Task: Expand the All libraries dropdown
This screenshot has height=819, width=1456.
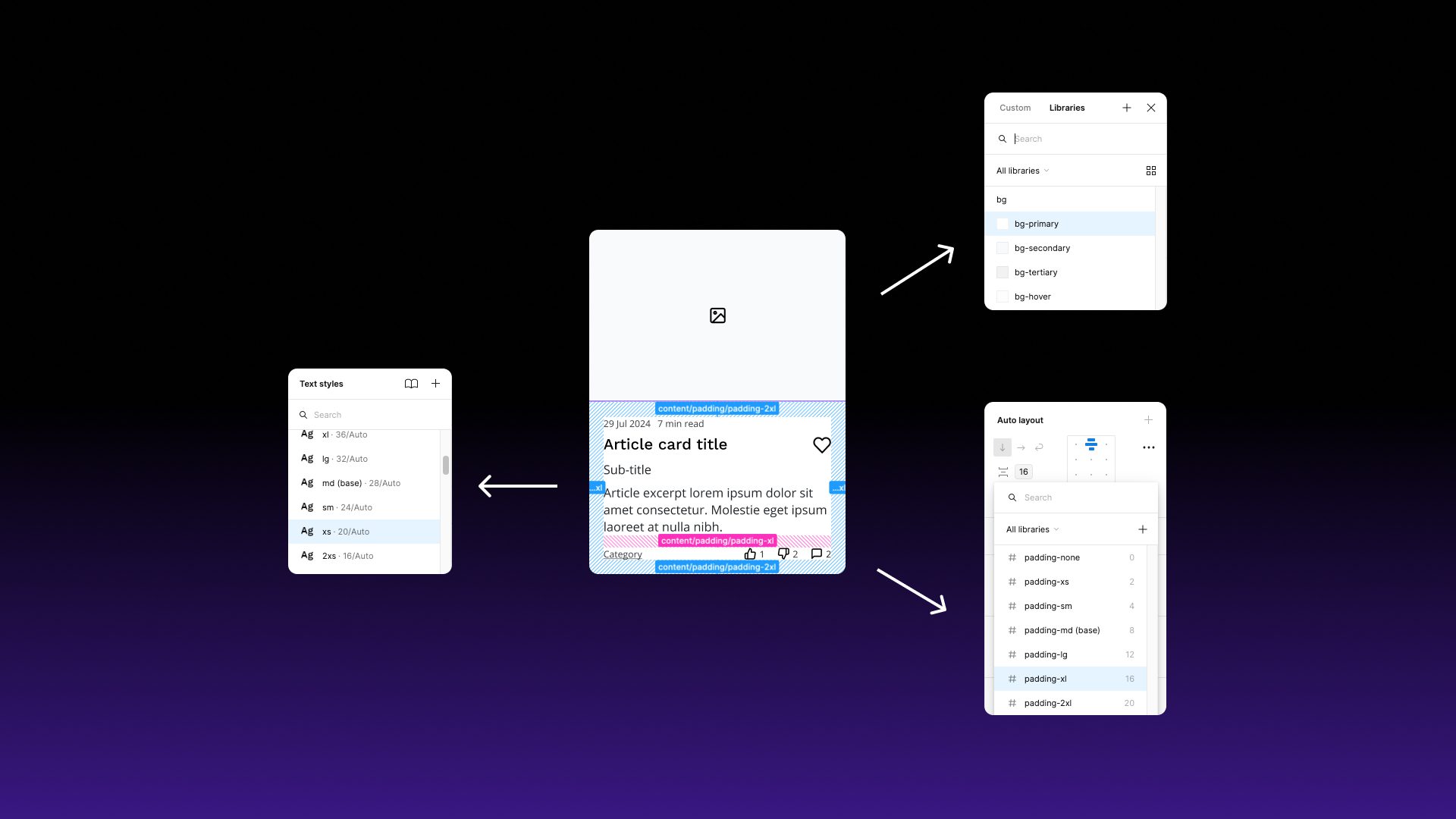Action: coord(1022,171)
